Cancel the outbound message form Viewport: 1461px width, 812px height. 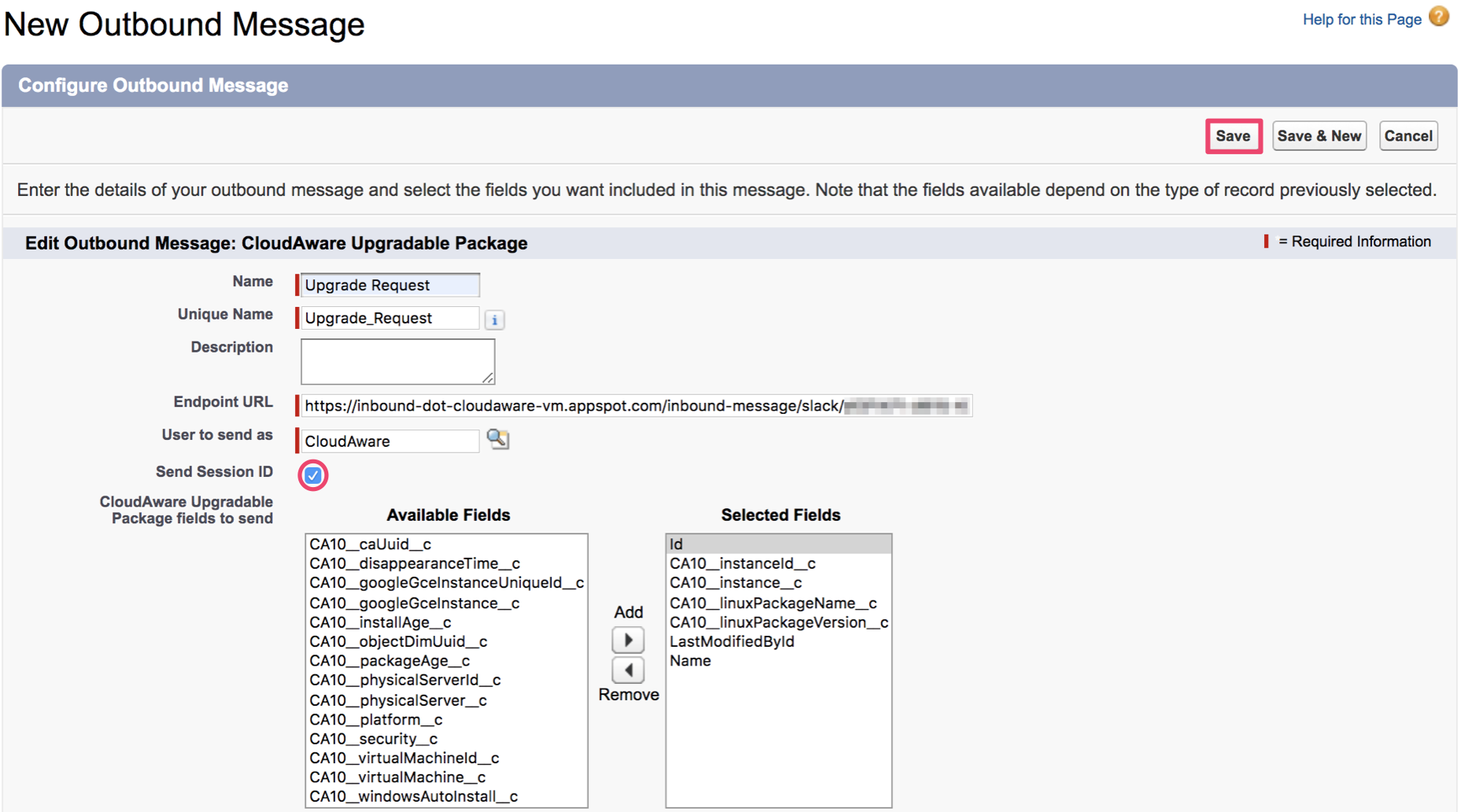point(1407,136)
